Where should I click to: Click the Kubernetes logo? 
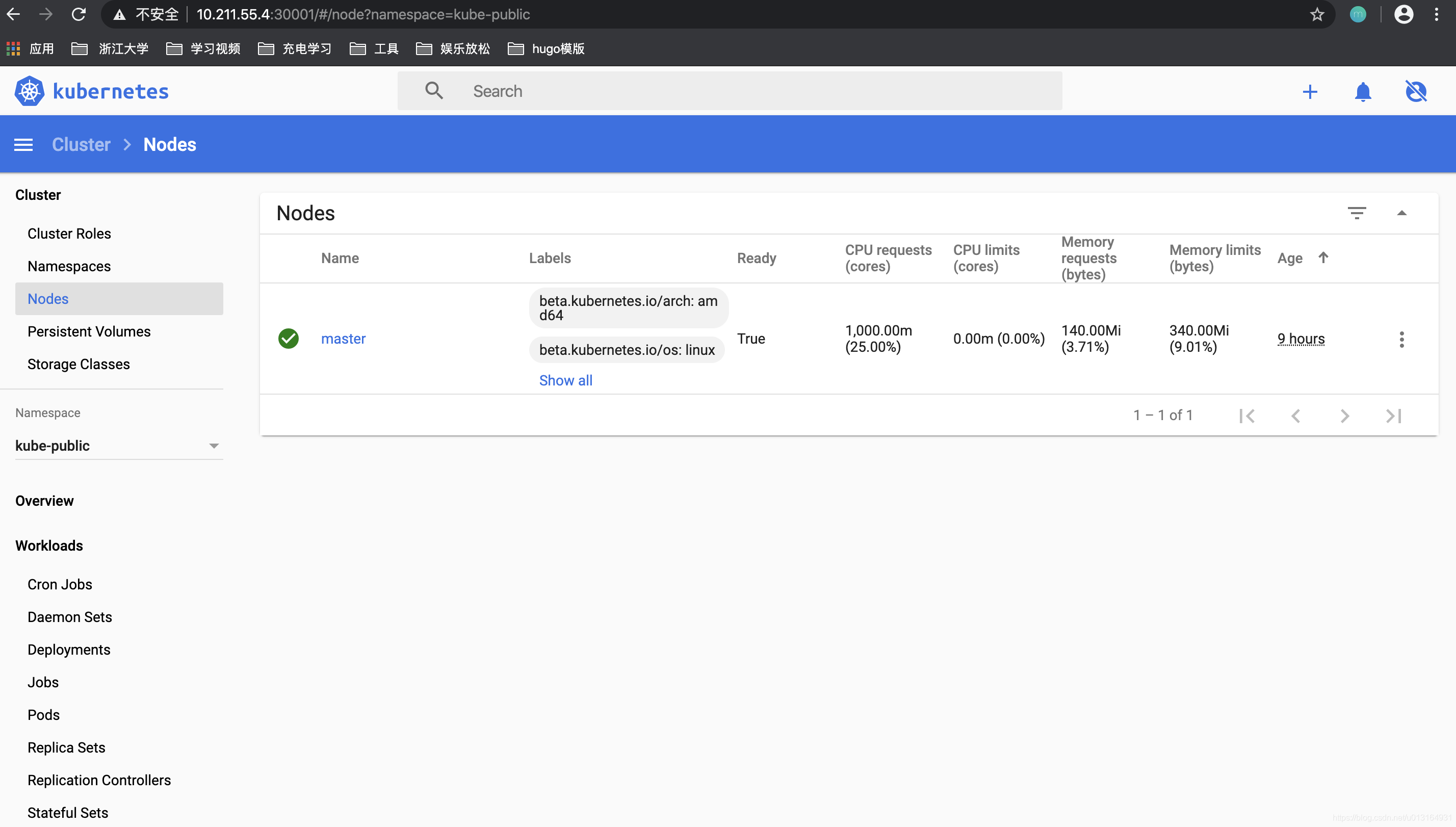point(30,91)
